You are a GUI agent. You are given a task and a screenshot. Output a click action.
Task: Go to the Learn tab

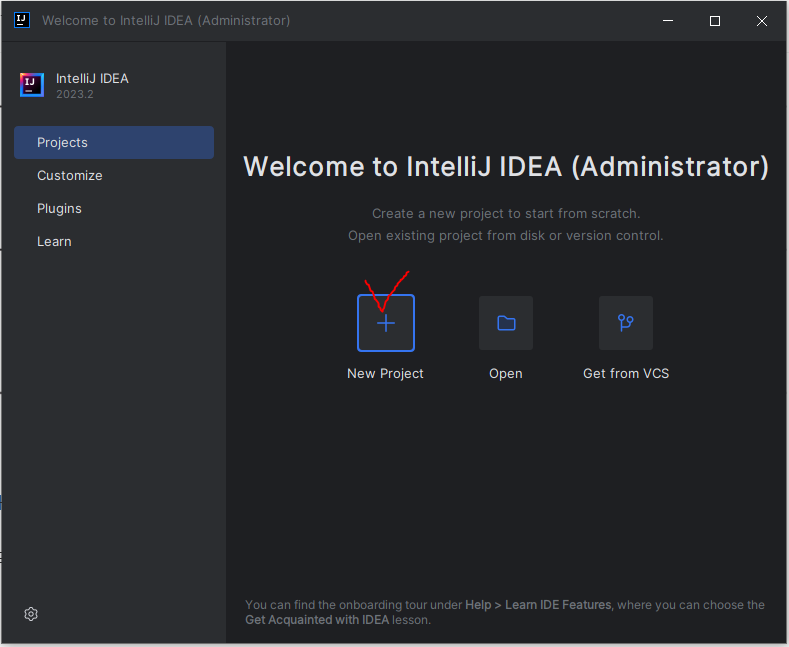pos(114,241)
